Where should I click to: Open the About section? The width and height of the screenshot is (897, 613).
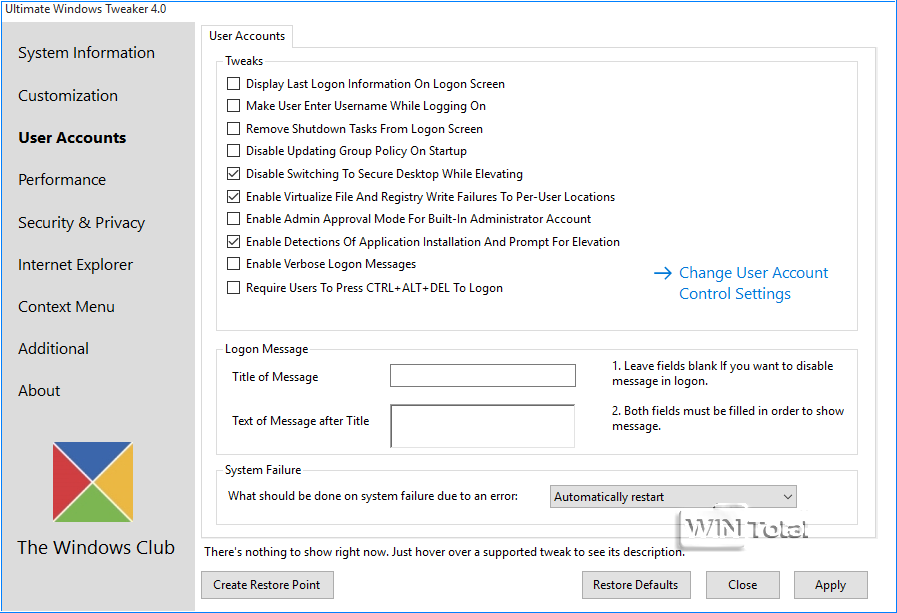tap(39, 391)
